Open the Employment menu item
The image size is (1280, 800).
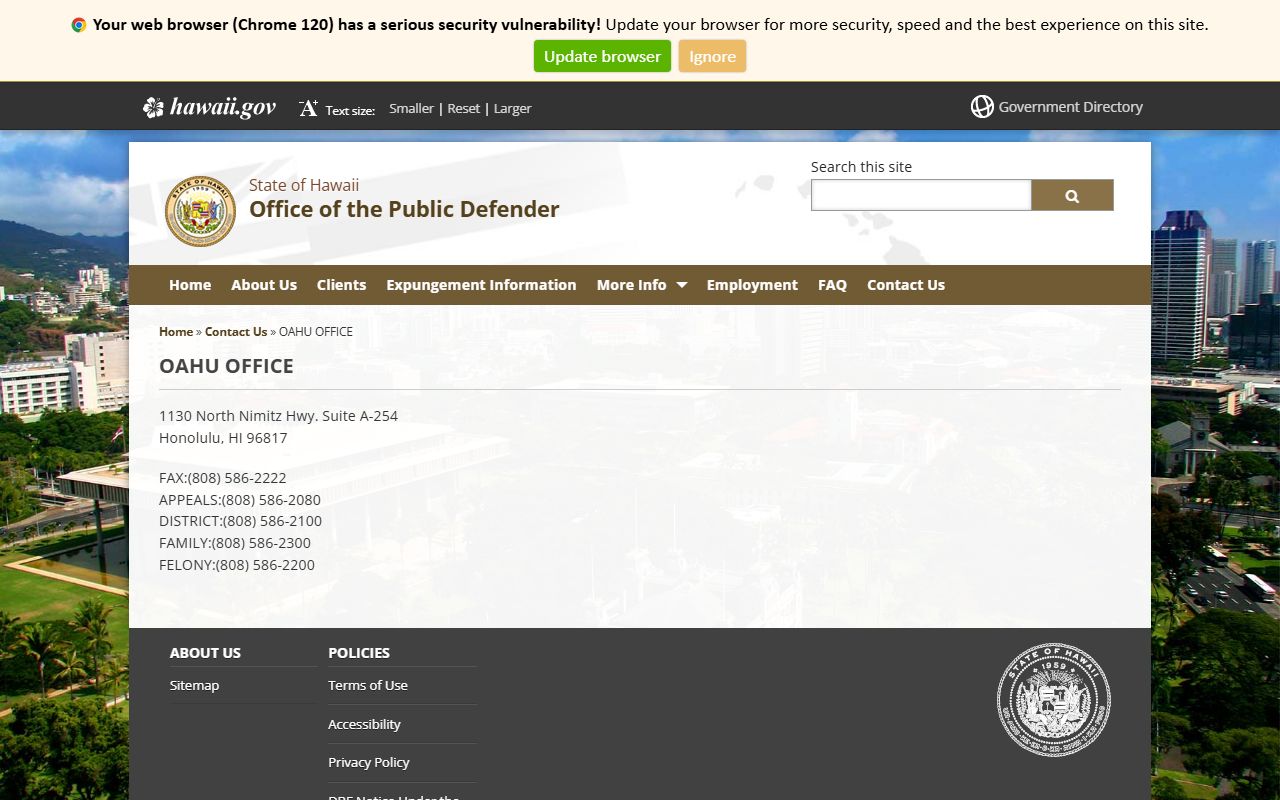(752, 285)
